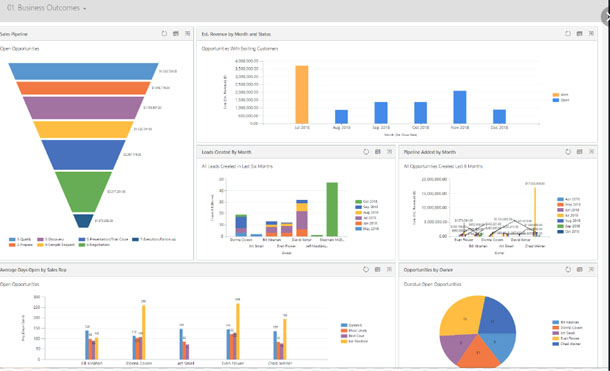Click the Donna Cowen legend entry in pie chart

[567, 328]
